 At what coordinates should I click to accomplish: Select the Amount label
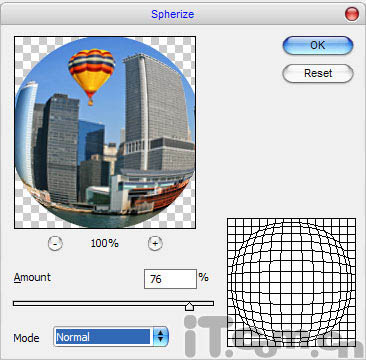point(32,277)
